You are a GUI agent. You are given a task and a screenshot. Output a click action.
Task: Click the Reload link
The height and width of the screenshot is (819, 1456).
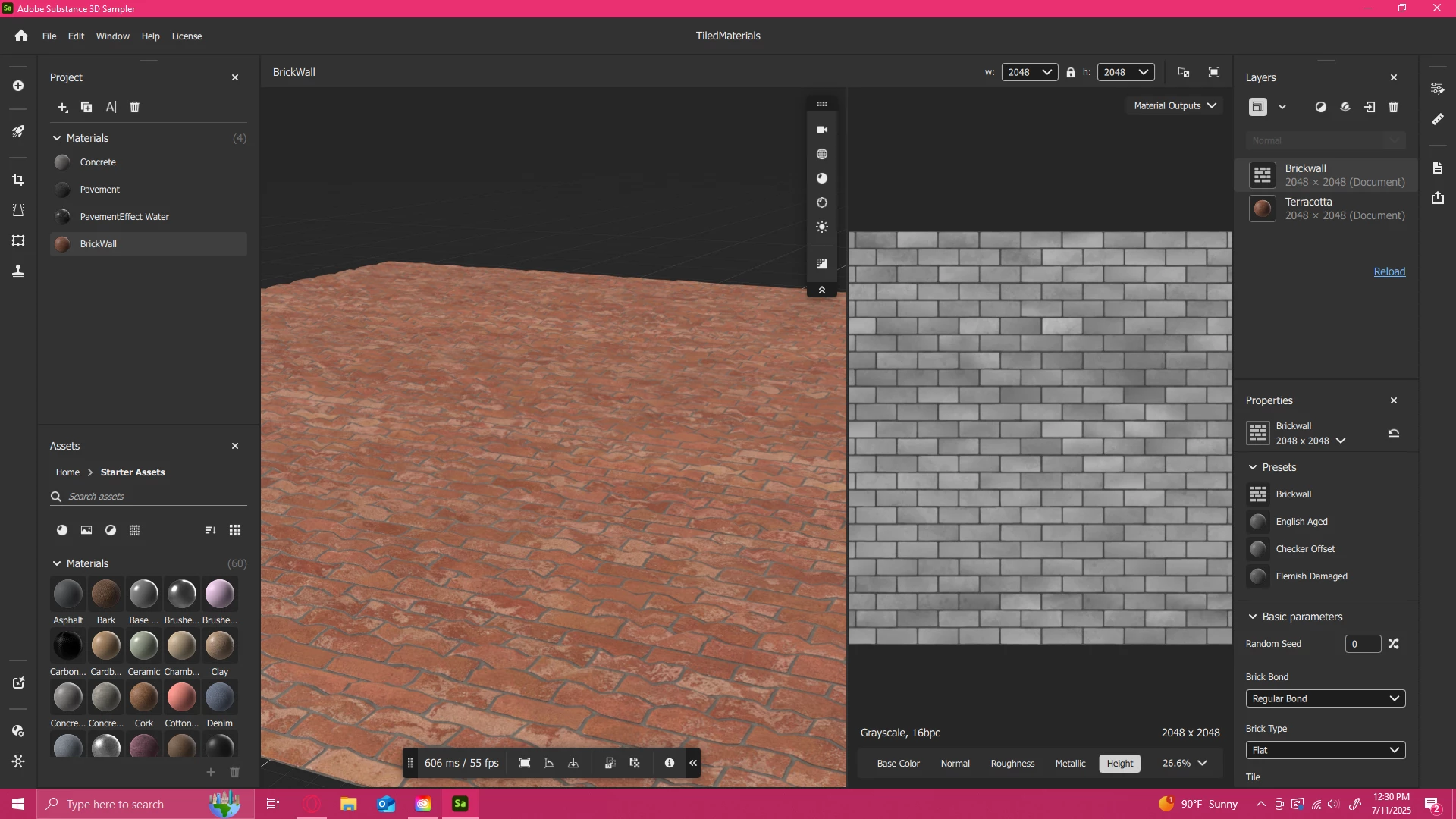pos(1389,271)
